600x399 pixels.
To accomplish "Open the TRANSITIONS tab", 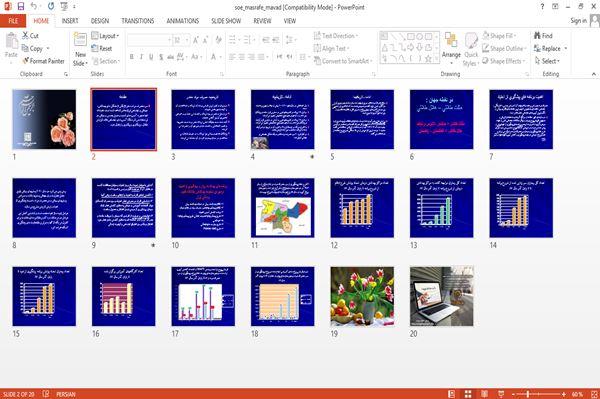I will pos(138,21).
